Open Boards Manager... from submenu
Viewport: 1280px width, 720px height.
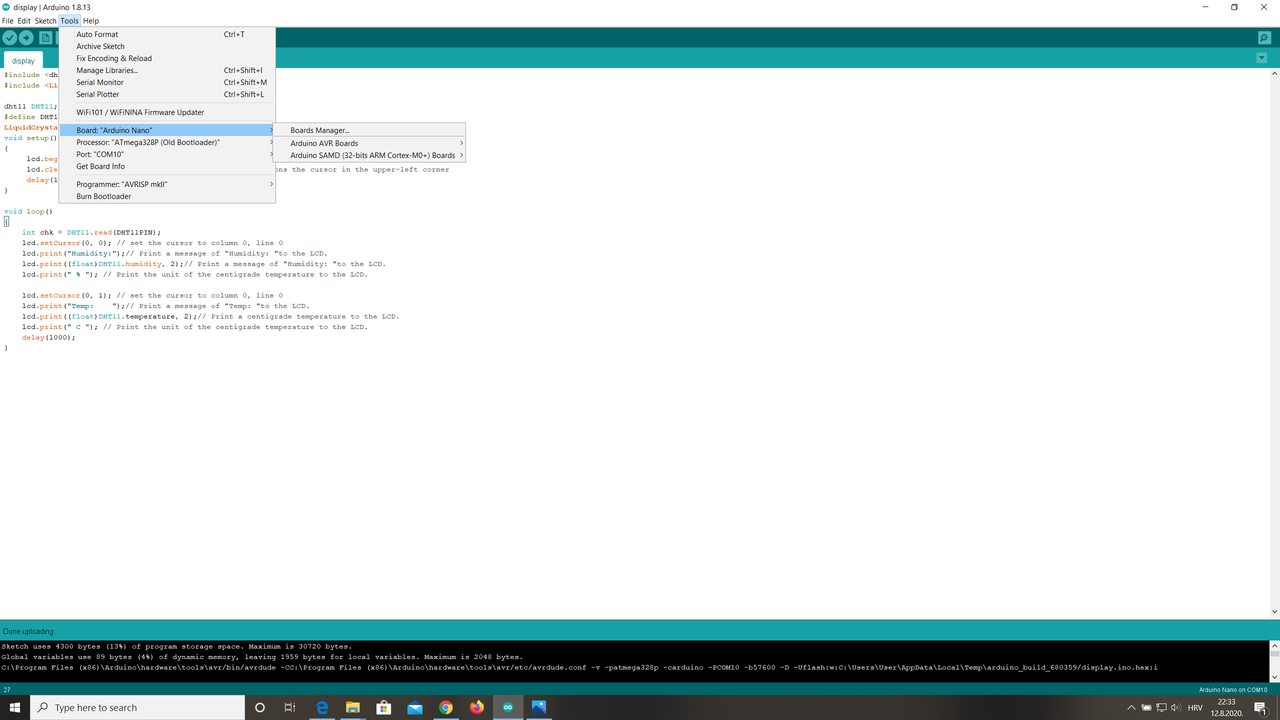[370, 130]
